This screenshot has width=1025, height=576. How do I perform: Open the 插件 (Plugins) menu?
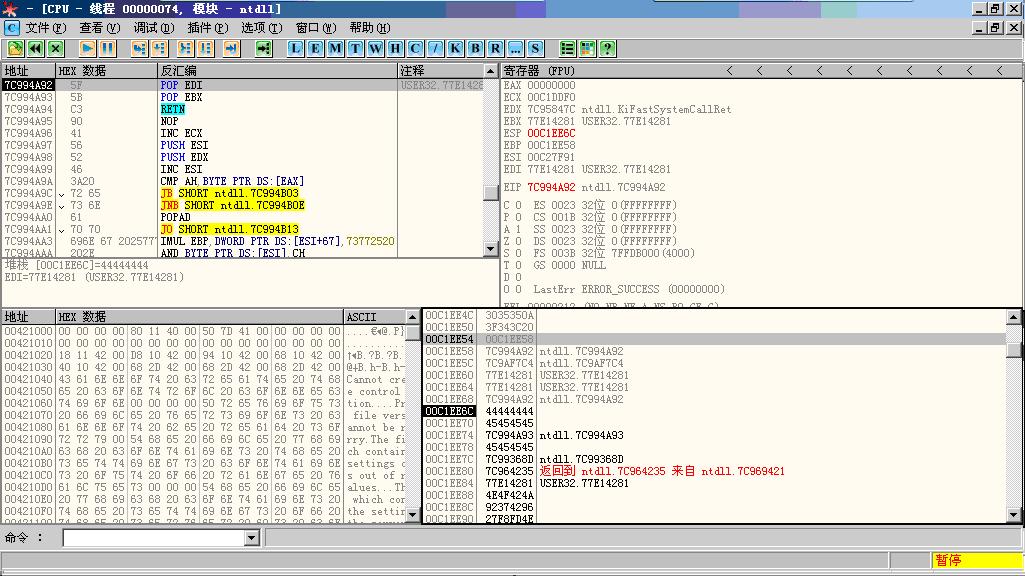click(x=206, y=28)
